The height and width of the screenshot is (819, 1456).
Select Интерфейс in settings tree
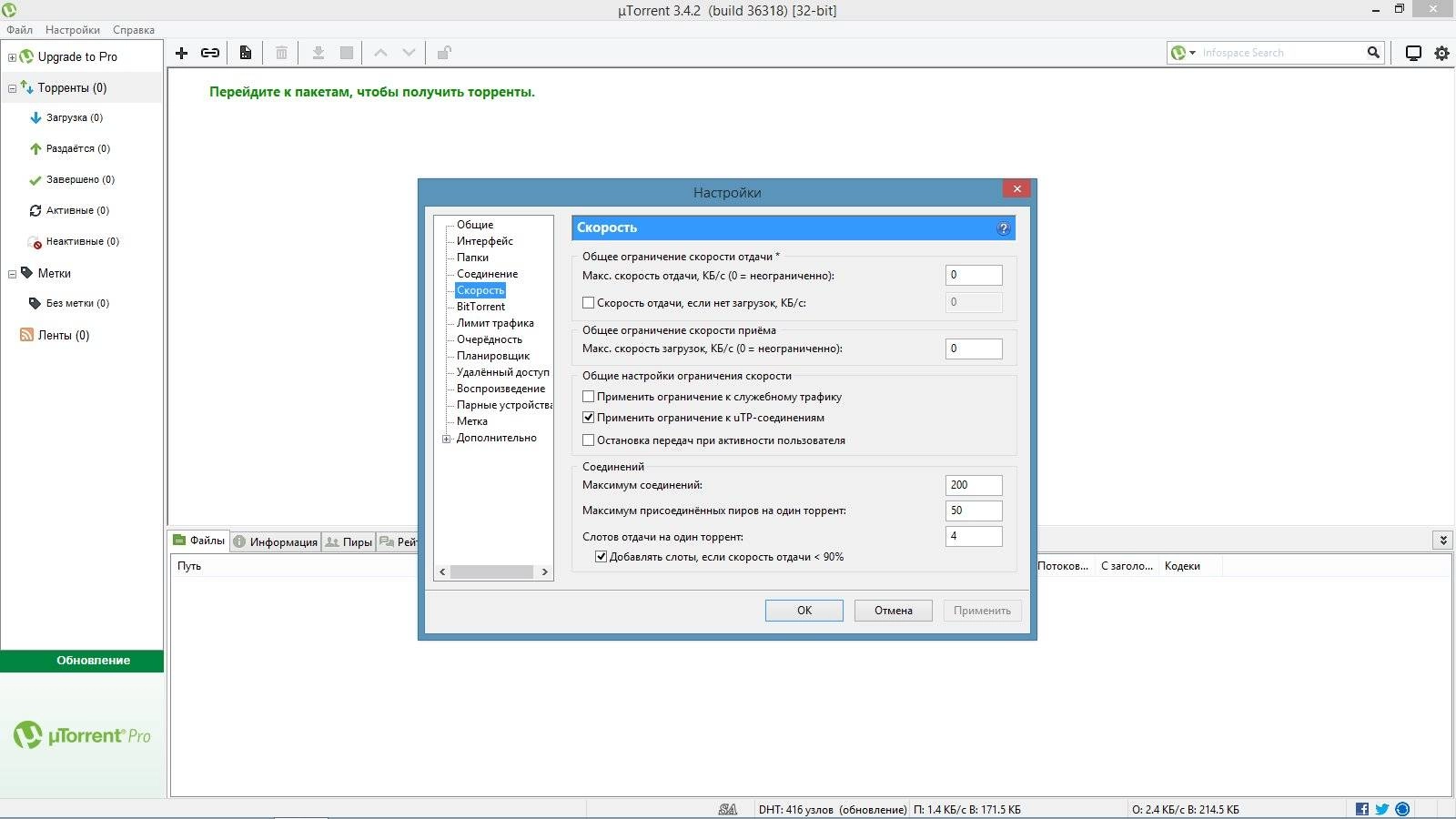(x=485, y=241)
